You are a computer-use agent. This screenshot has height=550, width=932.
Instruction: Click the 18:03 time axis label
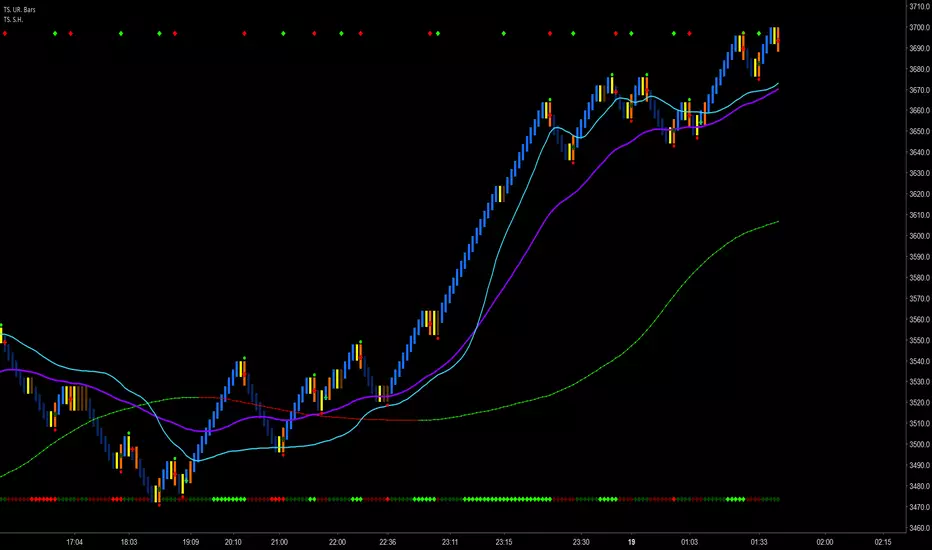coord(129,542)
